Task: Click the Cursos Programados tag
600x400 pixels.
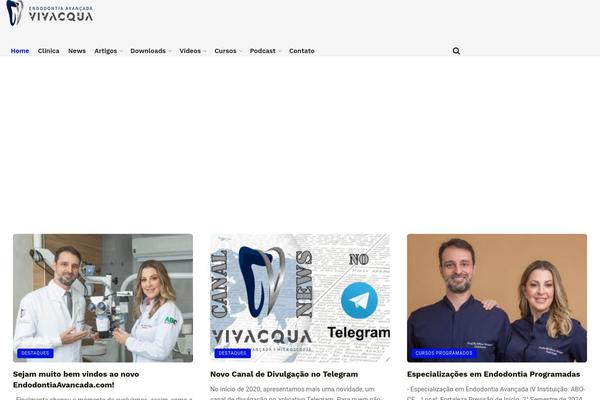Action: (444, 353)
